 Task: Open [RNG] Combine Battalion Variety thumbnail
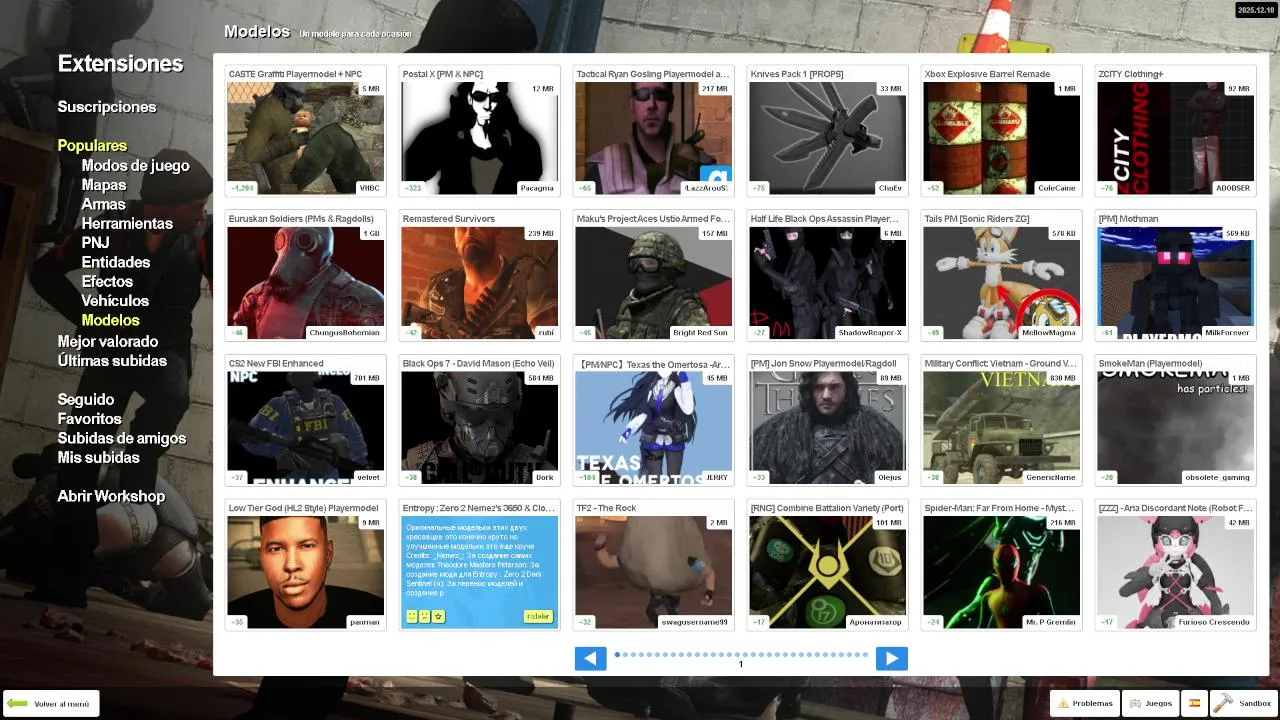tap(828, 573)
